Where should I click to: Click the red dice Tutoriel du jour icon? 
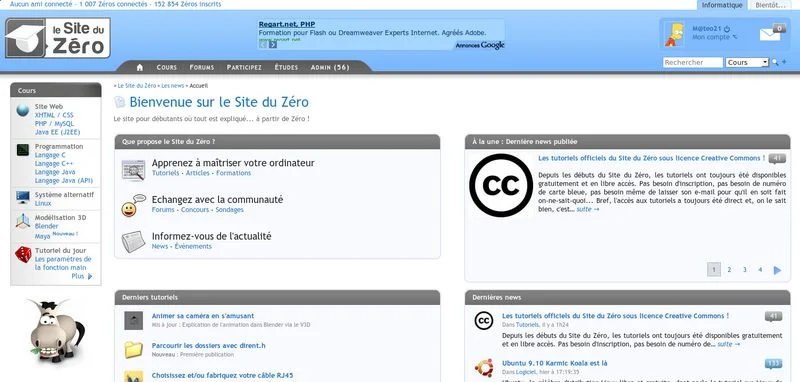coord(23,254)
